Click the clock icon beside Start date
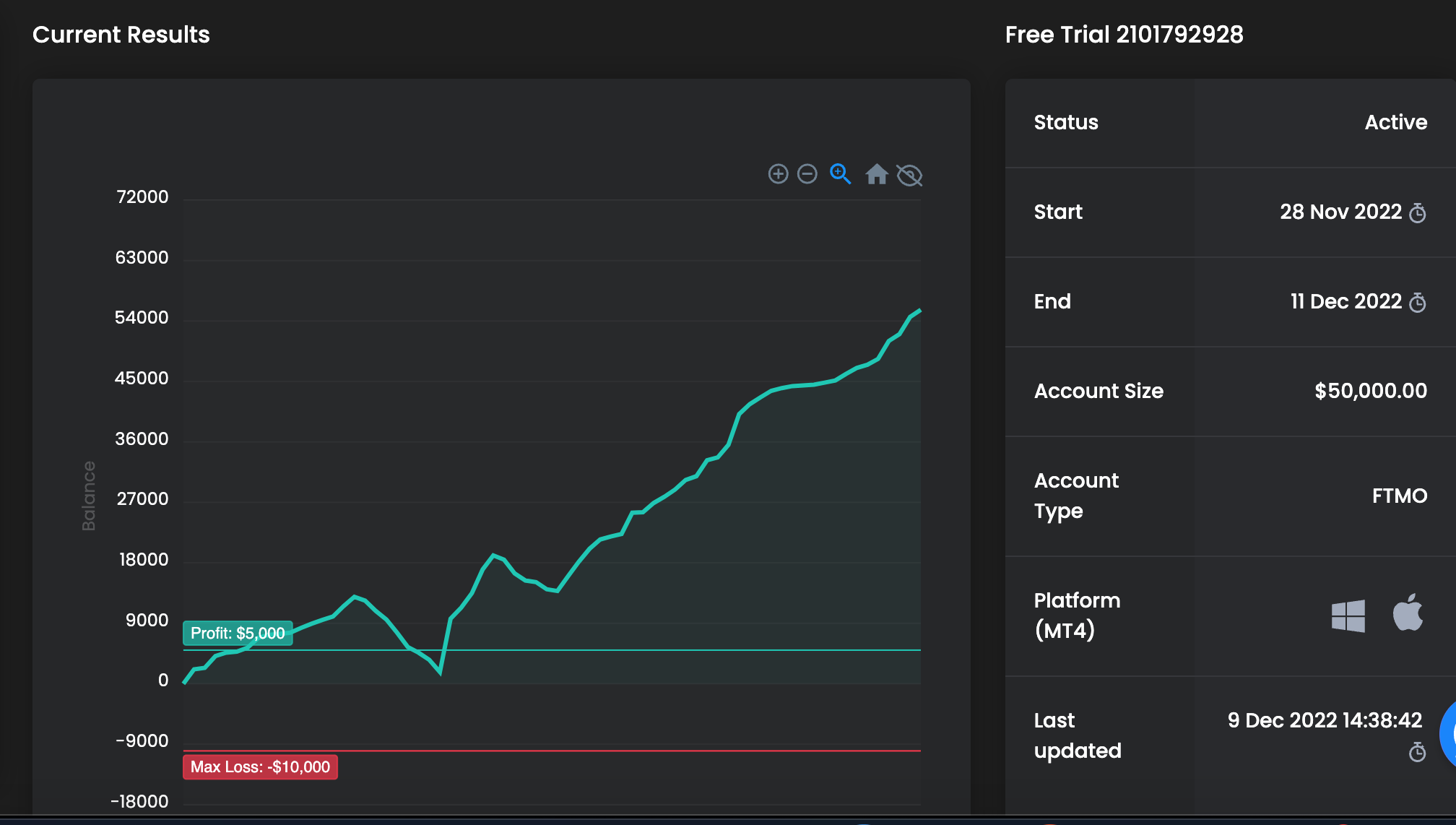Screen dimensions: 1456x825 tap(1418, 212)
